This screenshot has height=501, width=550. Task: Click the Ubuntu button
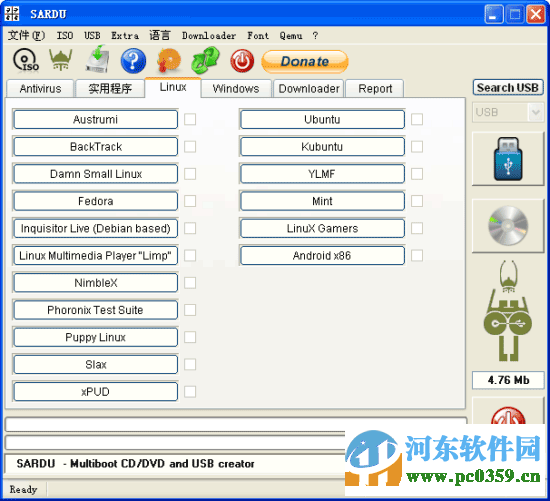(x=322, y=119)
